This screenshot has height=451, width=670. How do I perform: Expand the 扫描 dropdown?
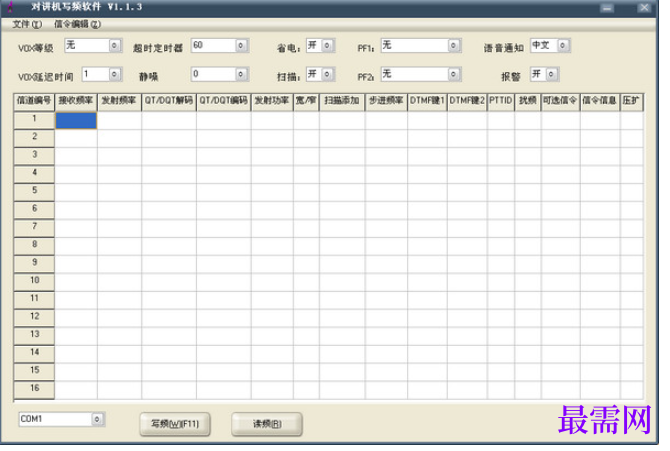[x=327, y=74]
